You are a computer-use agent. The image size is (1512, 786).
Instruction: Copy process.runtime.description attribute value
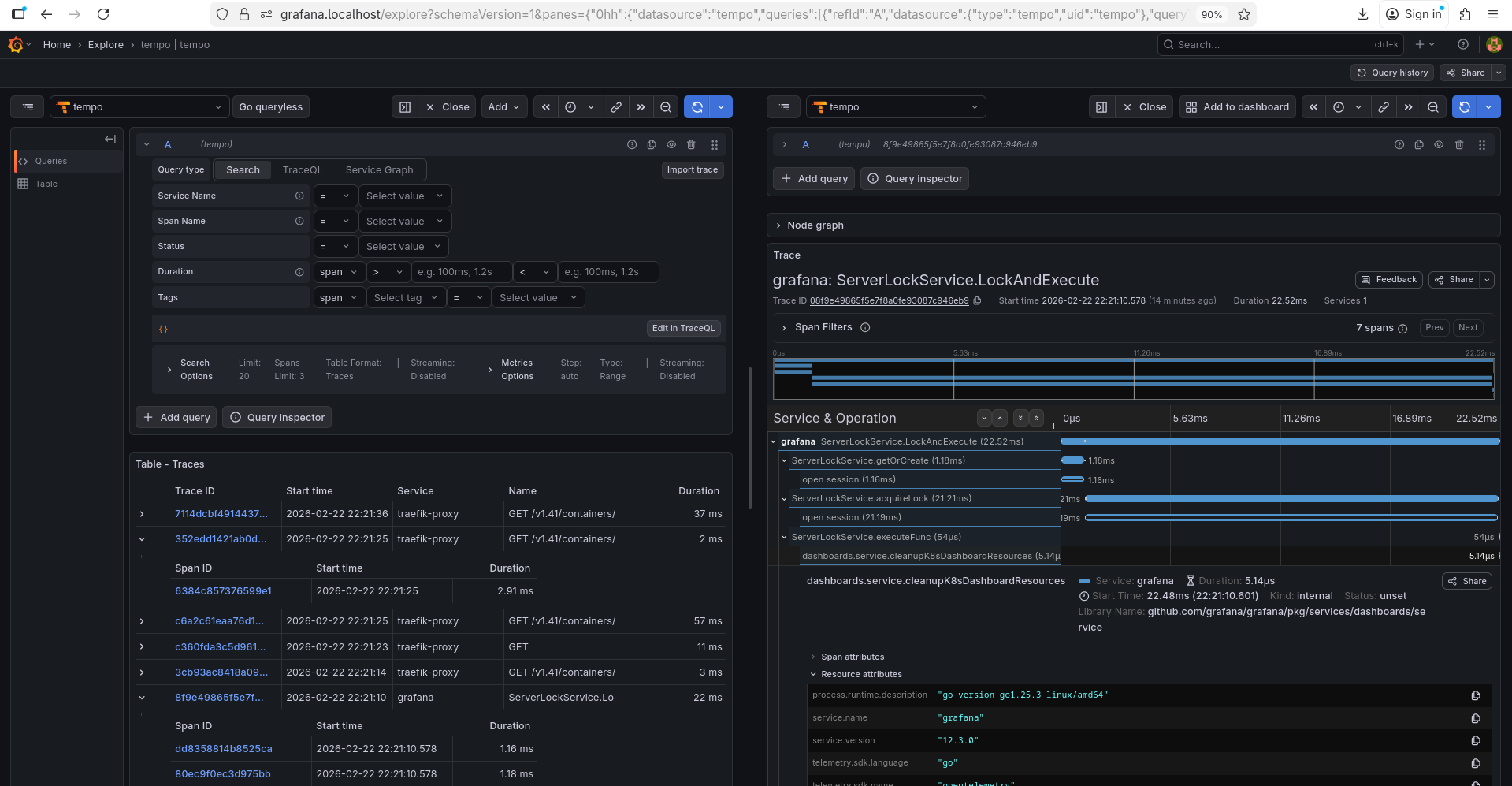(1476, 695)
